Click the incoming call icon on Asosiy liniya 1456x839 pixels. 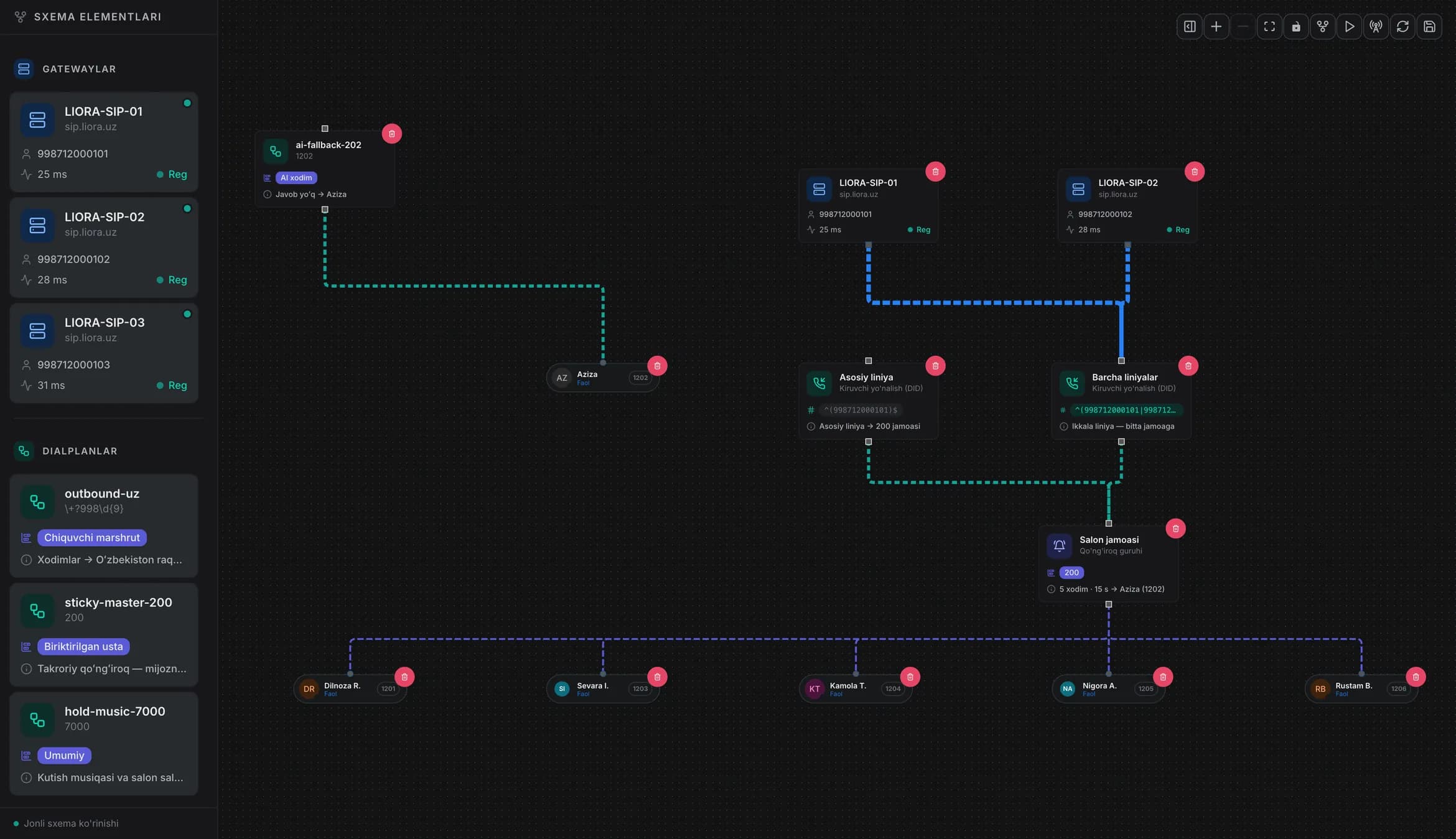tap(819, 382)
